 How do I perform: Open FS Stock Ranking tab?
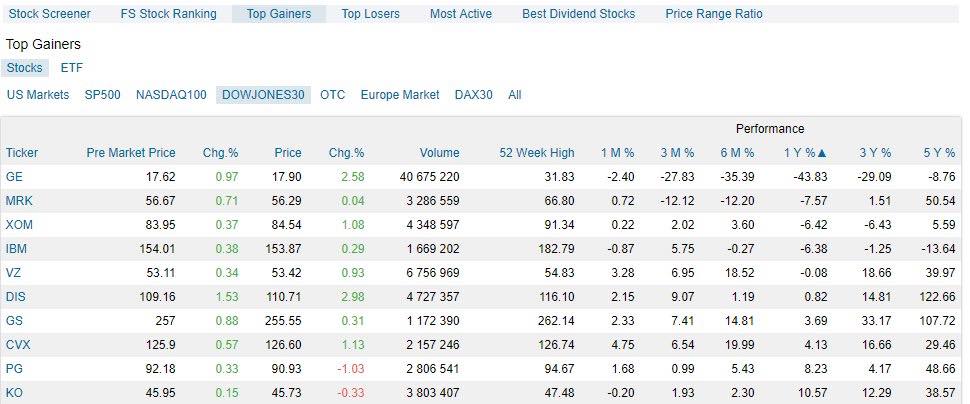pyautogui.click(x=168, y=14)
